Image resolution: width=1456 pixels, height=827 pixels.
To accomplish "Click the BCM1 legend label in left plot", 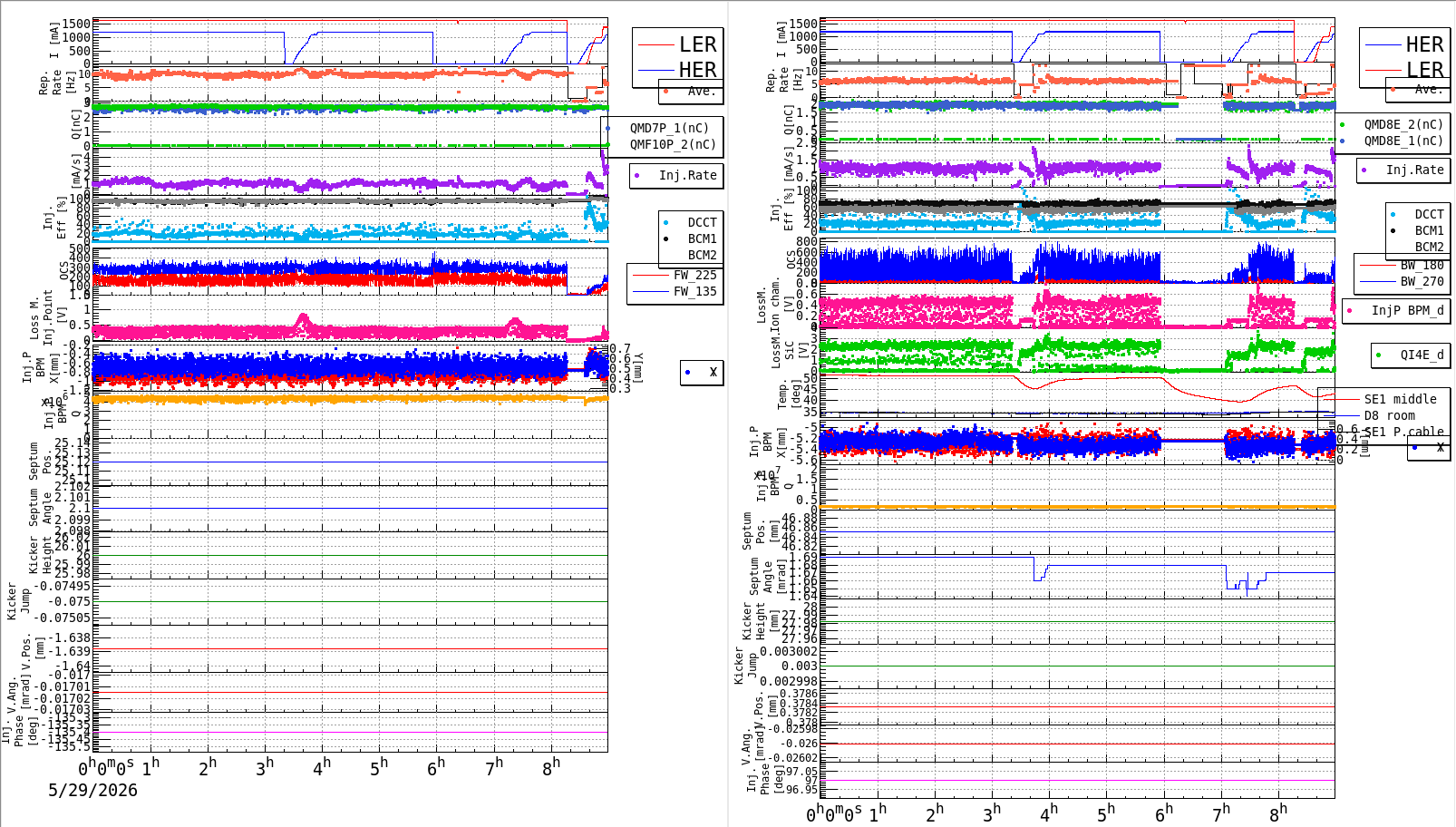I will pyautogui.click(x=702, y=238).
